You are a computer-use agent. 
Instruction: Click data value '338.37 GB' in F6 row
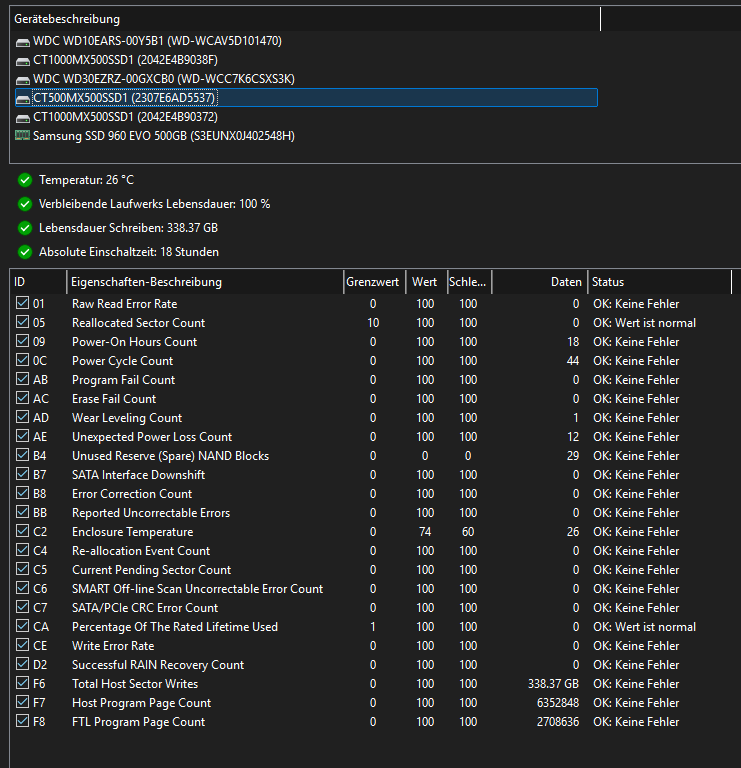click(x=553, y=684)
